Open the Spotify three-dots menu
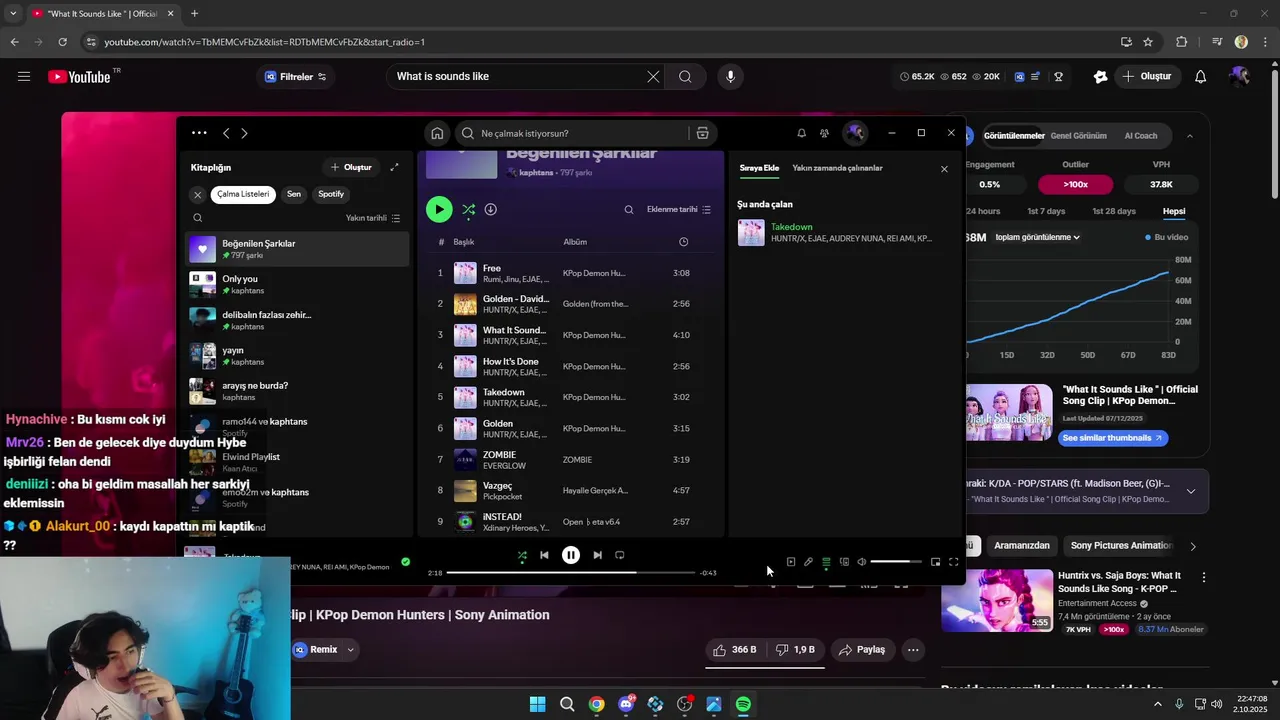Screen dimensions: 1280x720 pyautogui.click(x=199, y=133)
